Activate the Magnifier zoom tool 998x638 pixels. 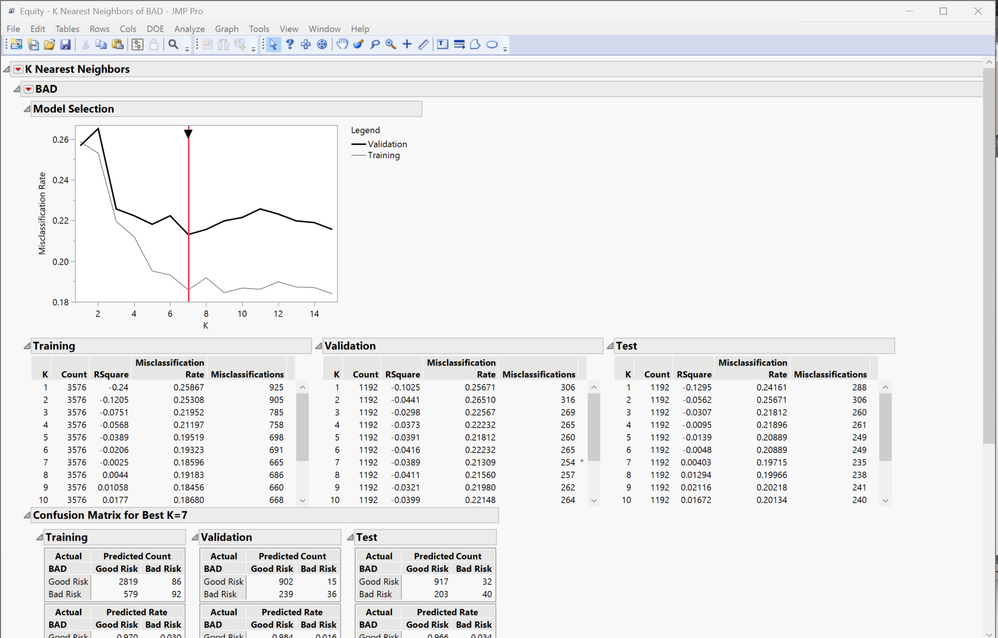(390, 45)
